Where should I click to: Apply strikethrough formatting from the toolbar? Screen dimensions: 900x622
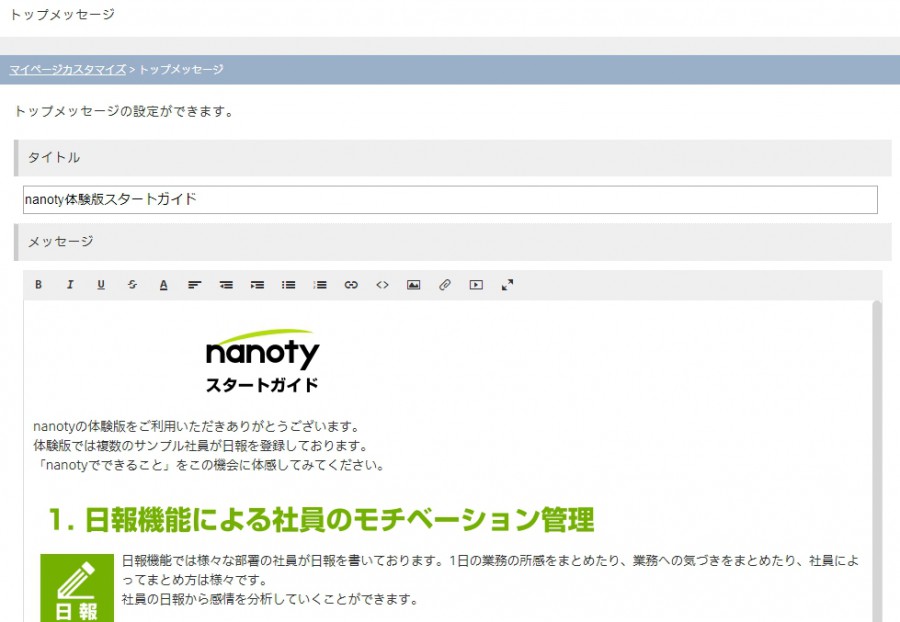[x=133, y=285]
